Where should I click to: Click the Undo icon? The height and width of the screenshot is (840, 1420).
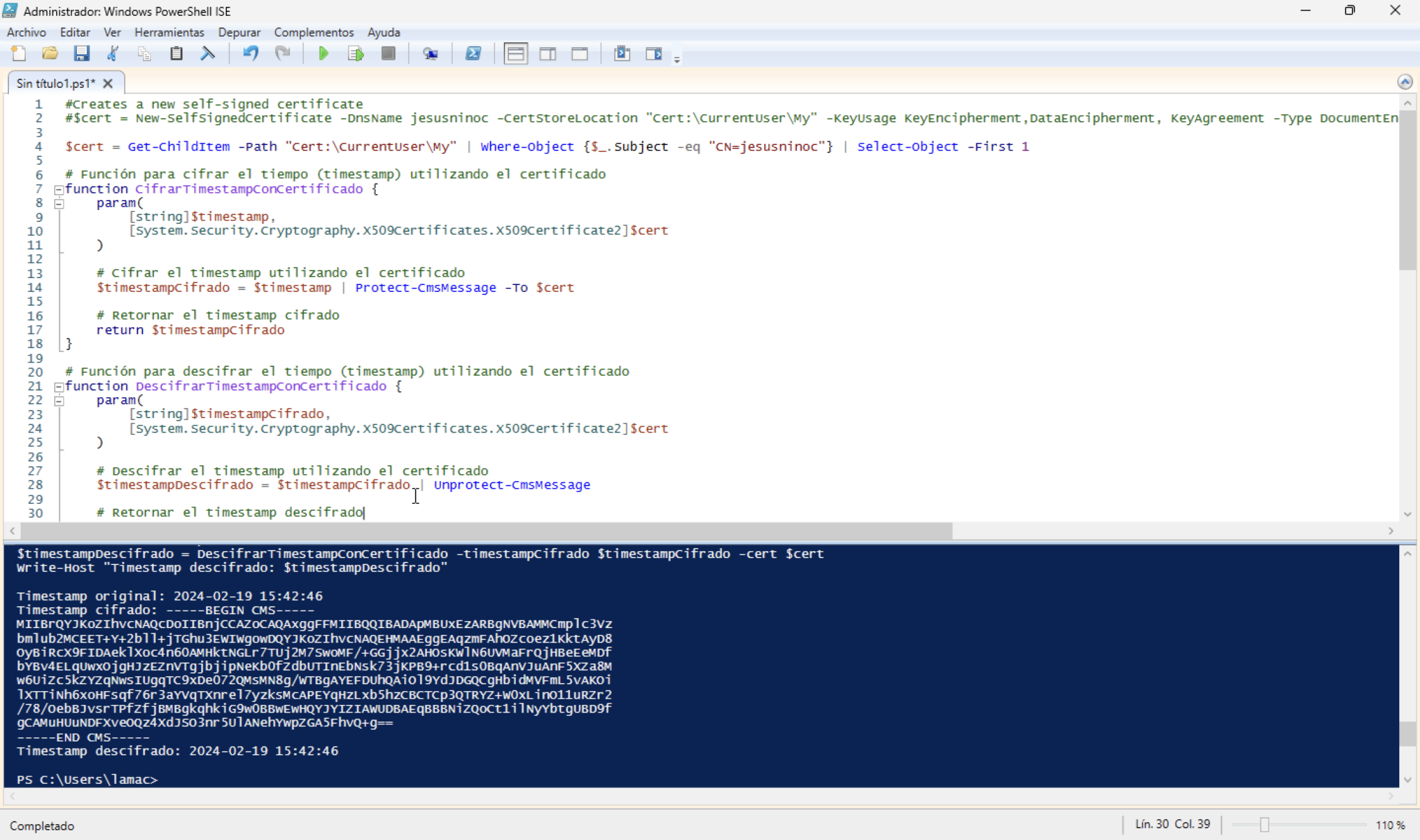(x=250, y=53)
